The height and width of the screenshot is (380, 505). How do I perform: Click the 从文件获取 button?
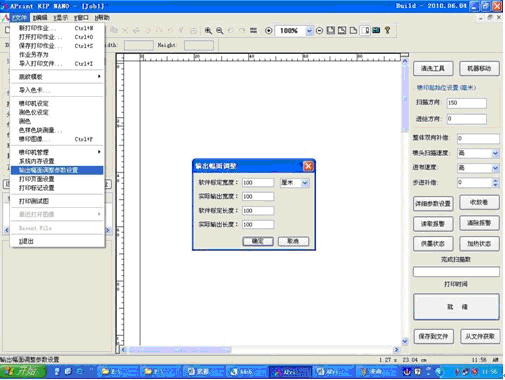tap(480, 336)
